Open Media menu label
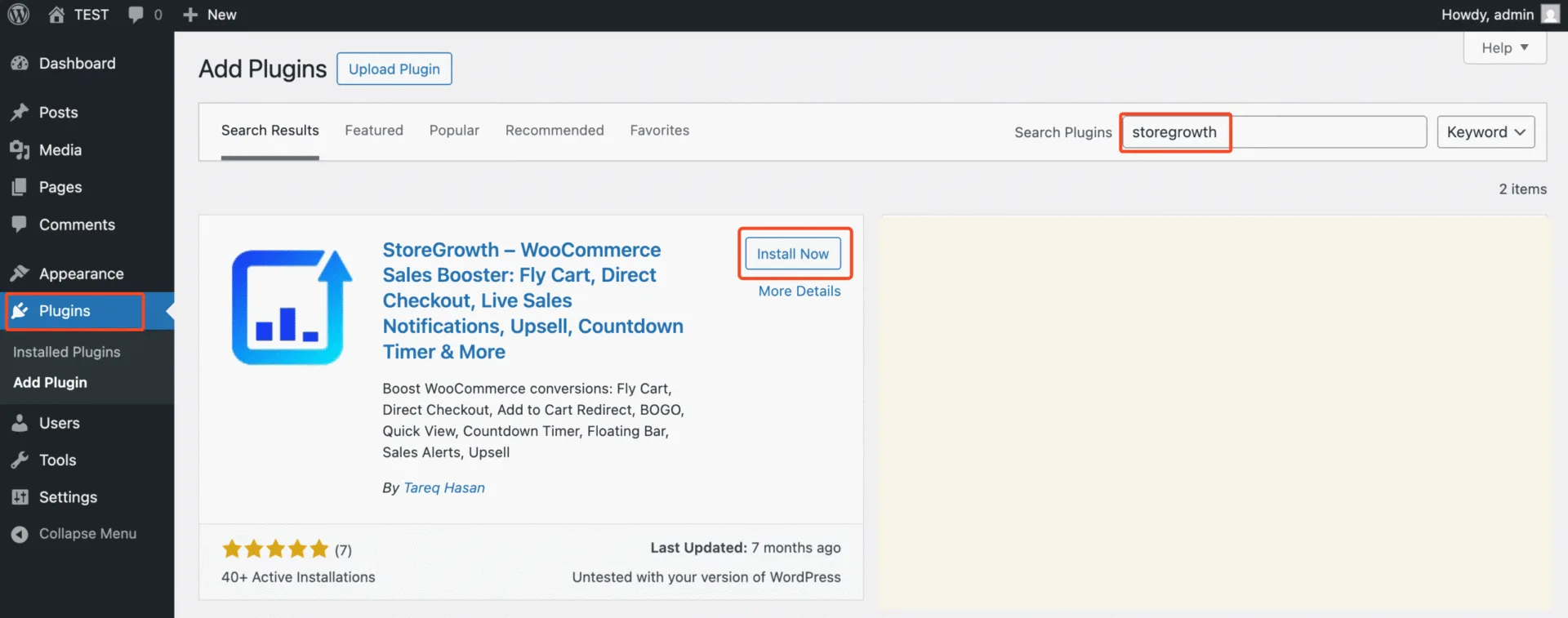Viewport: 1568px width, 618px height. tap(60, 150)
